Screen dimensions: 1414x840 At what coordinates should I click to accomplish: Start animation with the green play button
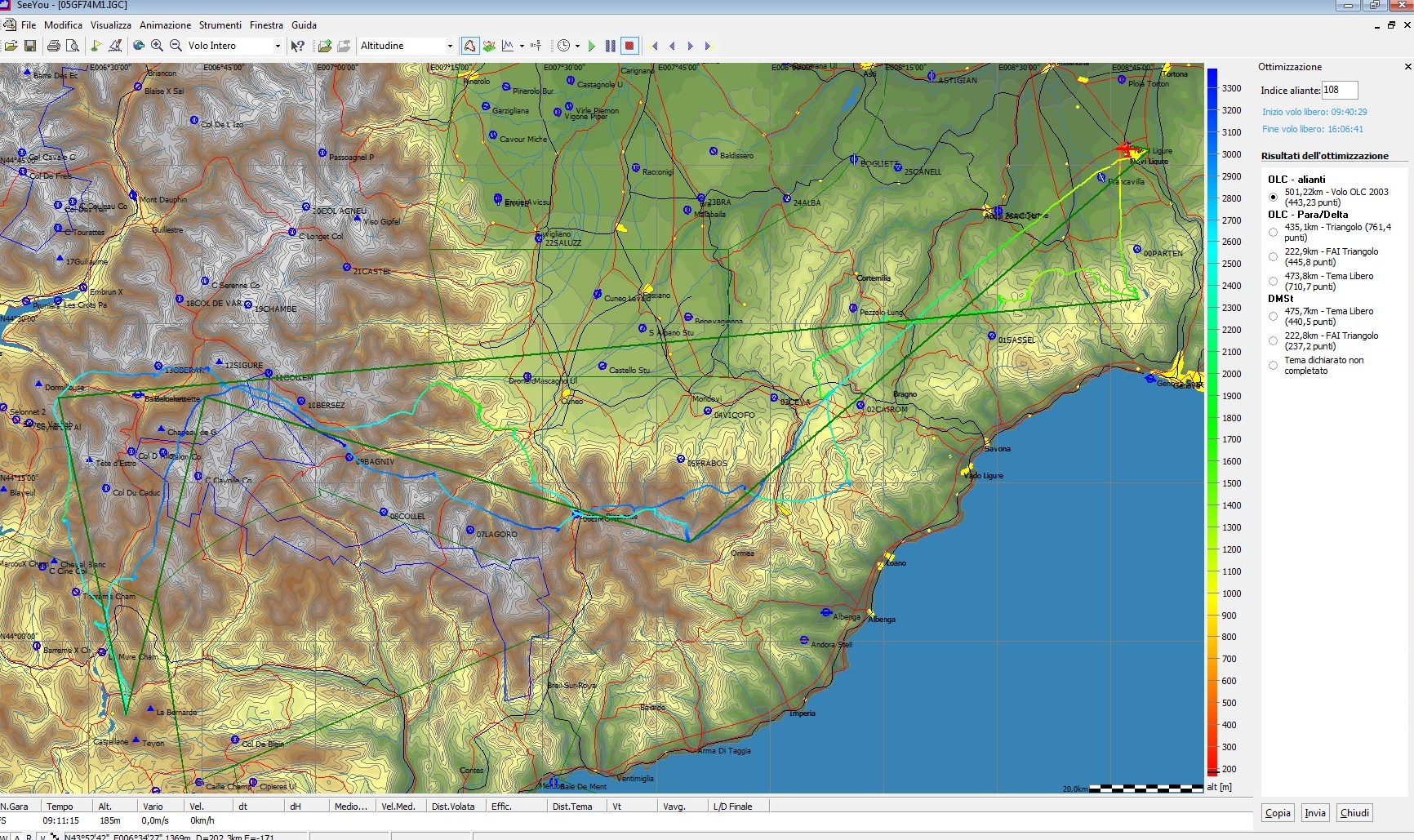click(x=592, y=46)
